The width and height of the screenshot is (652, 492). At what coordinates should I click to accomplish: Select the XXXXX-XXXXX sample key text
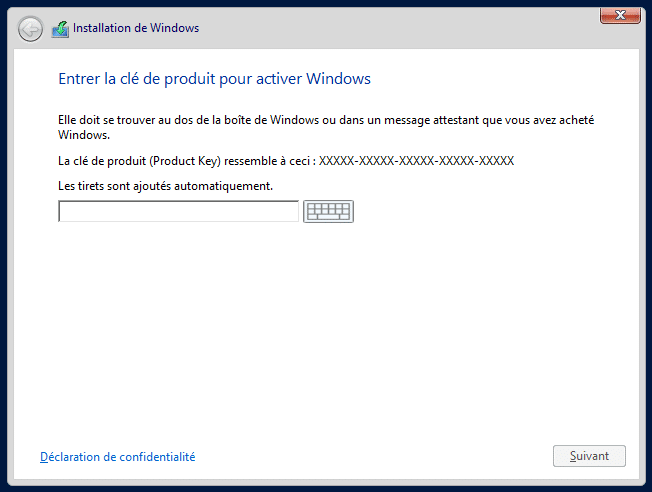(416, 161)
